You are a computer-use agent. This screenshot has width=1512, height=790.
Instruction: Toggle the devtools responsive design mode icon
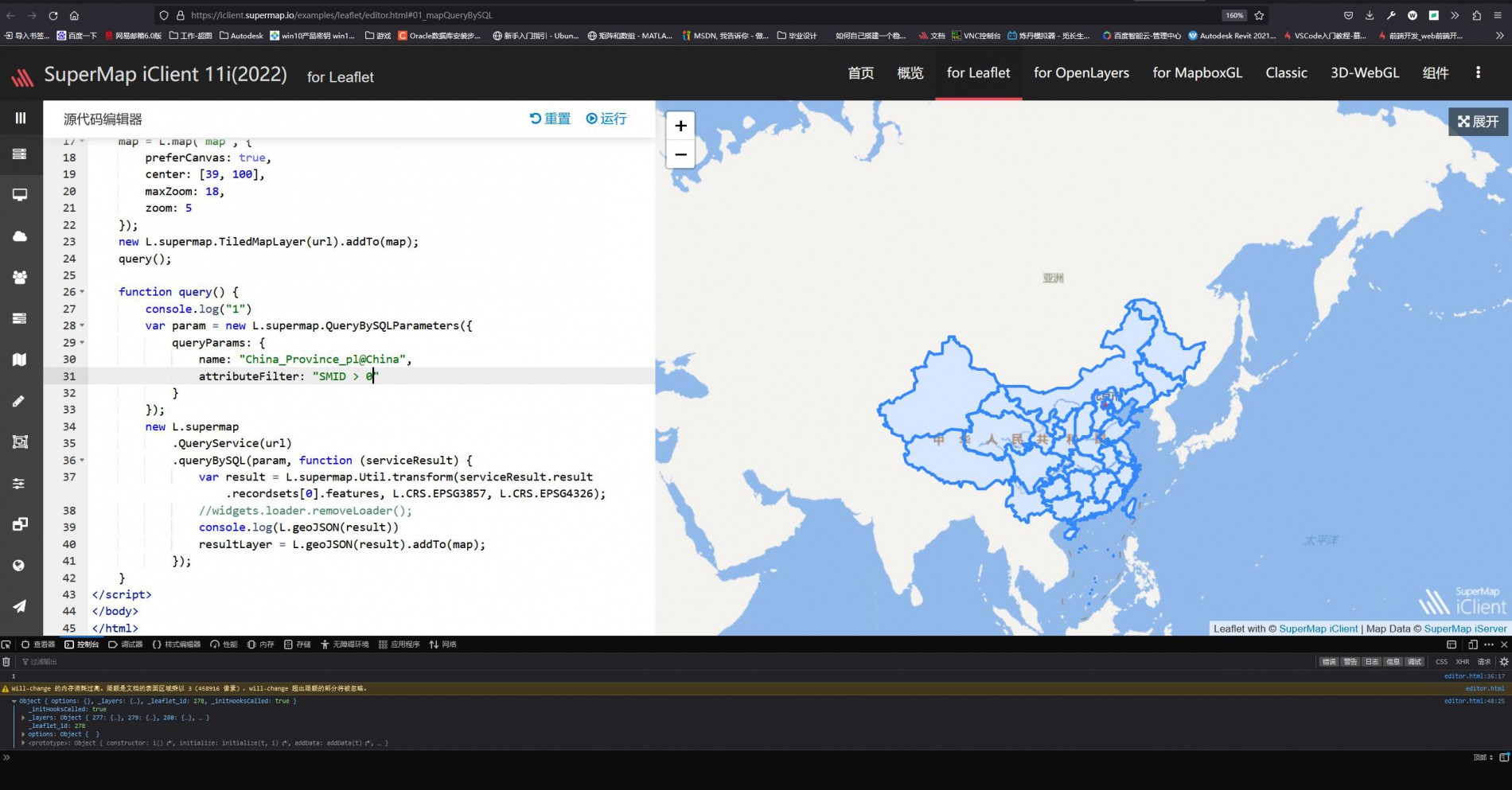(x=1472, y=644)
